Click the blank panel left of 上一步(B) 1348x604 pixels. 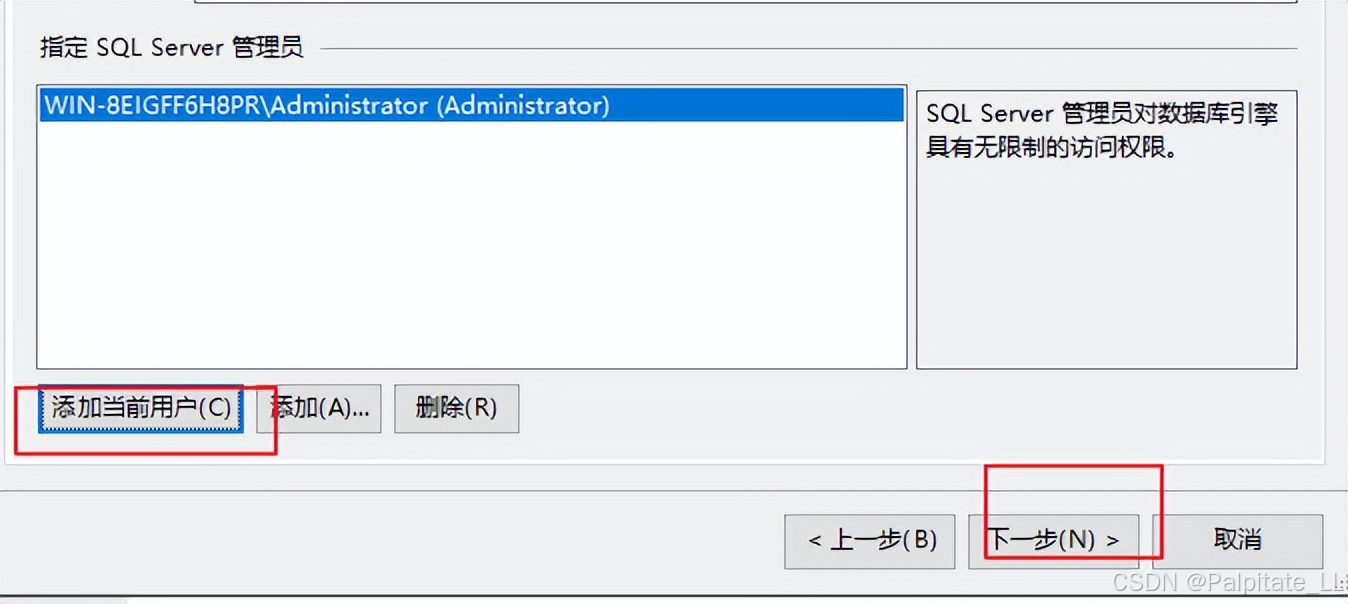coord(500,540)
